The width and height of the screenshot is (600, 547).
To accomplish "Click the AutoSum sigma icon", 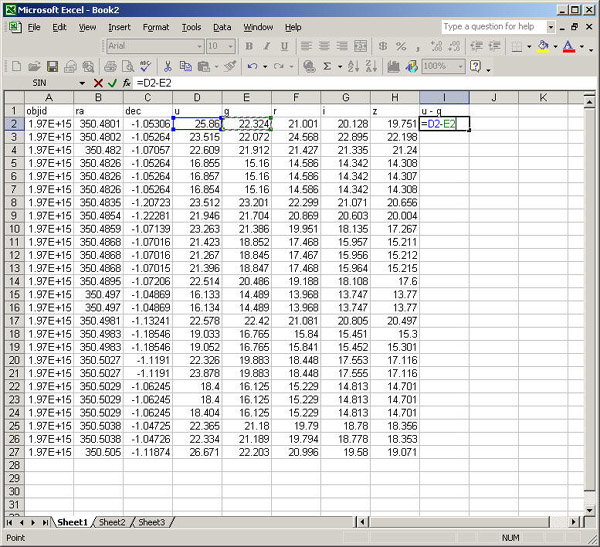I will [327, 67].
